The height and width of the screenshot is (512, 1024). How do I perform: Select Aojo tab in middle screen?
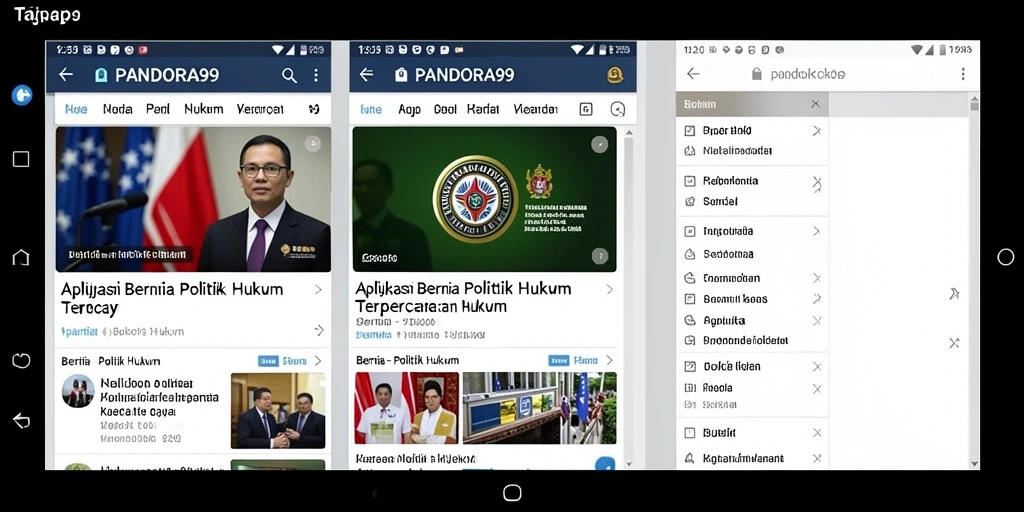click(409, 110)
